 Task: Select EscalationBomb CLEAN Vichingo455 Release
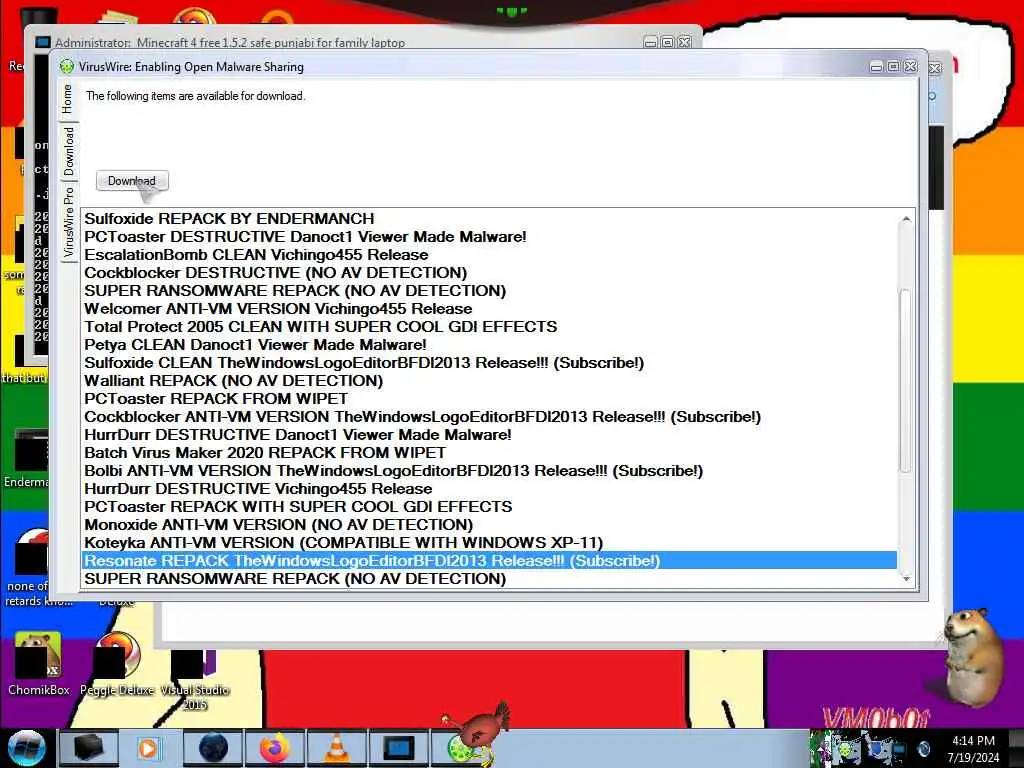(490, 255)
